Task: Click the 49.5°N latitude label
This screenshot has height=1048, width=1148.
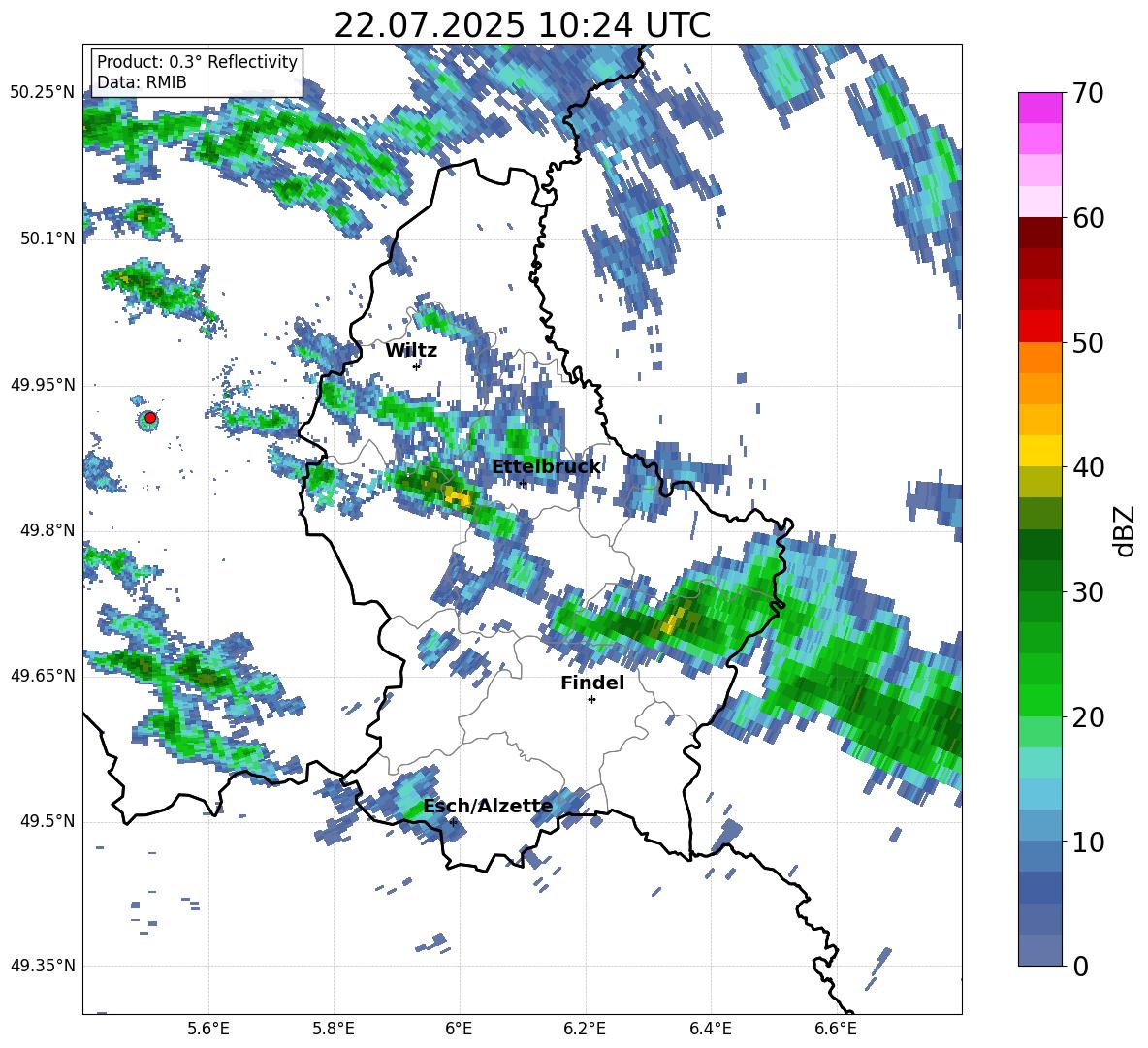Action: click(48, 821)
